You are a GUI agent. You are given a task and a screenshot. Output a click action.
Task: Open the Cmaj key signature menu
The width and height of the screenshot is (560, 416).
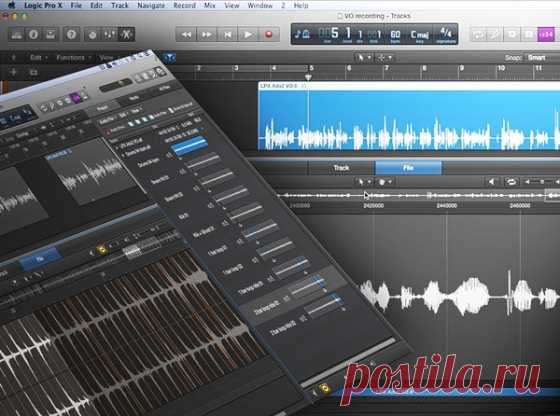pyautogui.click(x=419, y=35)
